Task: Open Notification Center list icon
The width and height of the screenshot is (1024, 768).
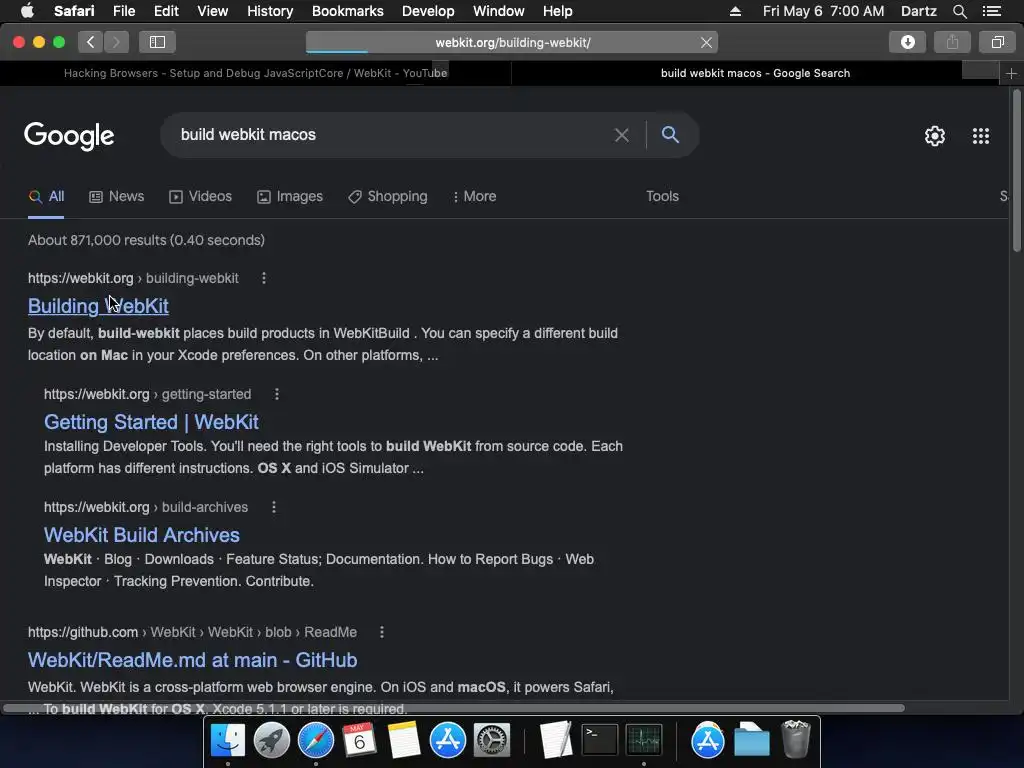Action: pos(991,11)
